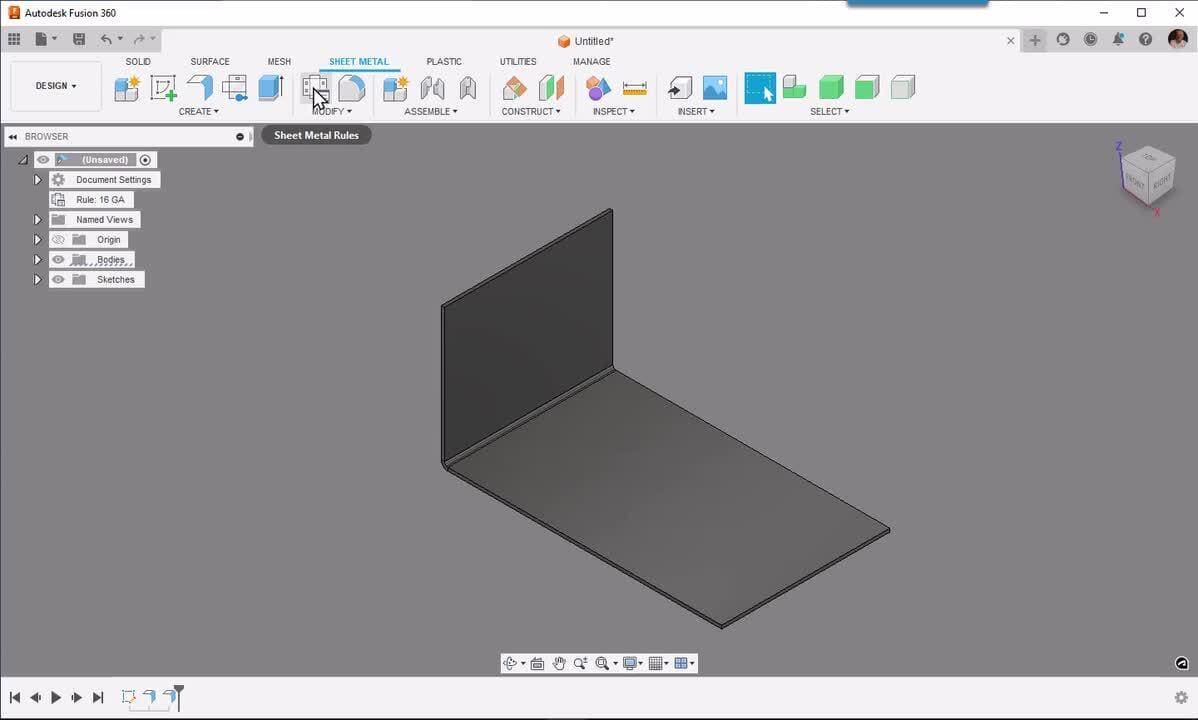Open the Sheet Metal Rules tool
Image resolution: width=1198 pixels, height=720 pixels.
(315, 88)
